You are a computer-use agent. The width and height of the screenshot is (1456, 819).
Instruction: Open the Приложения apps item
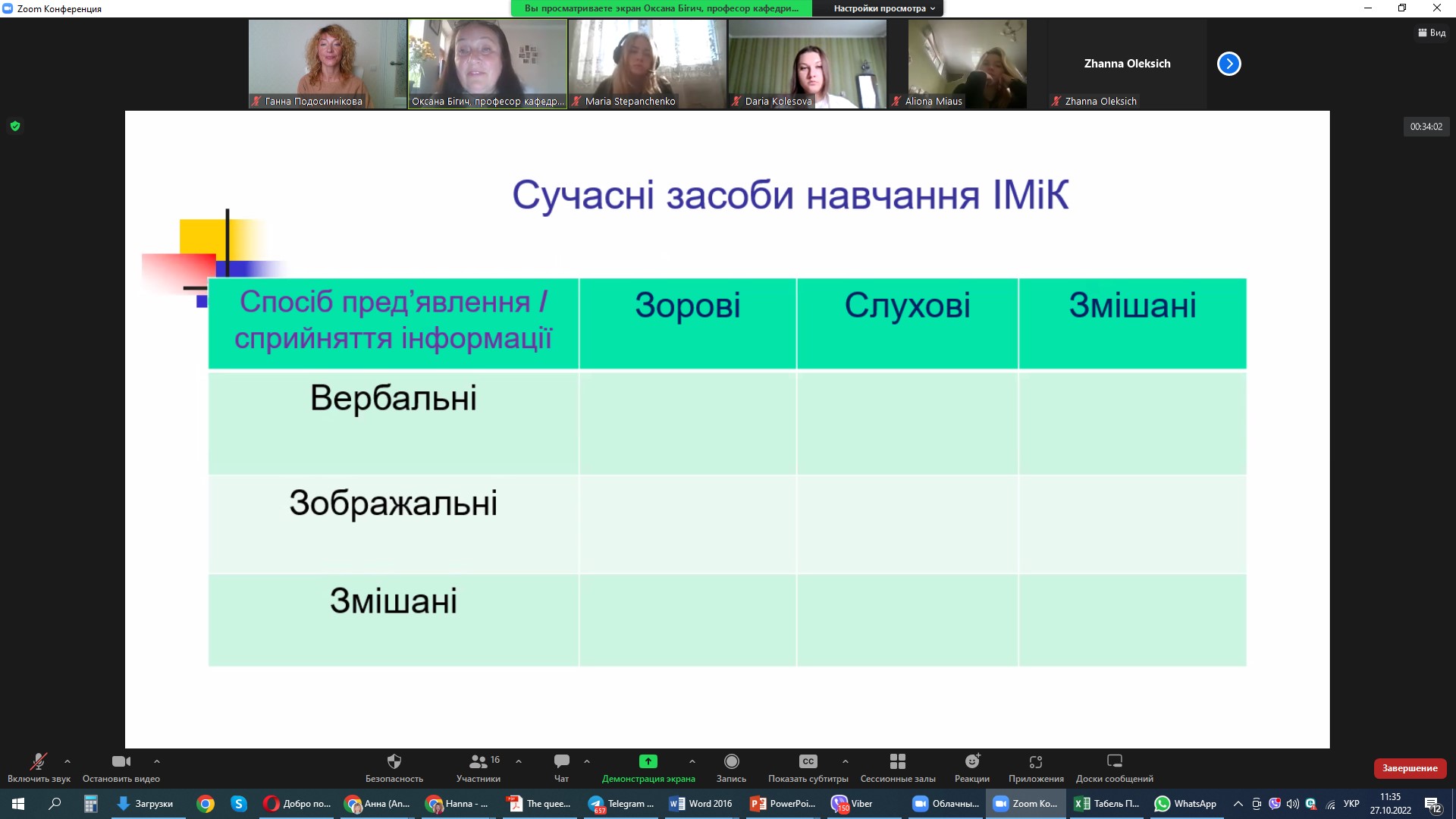point(1035,761)
